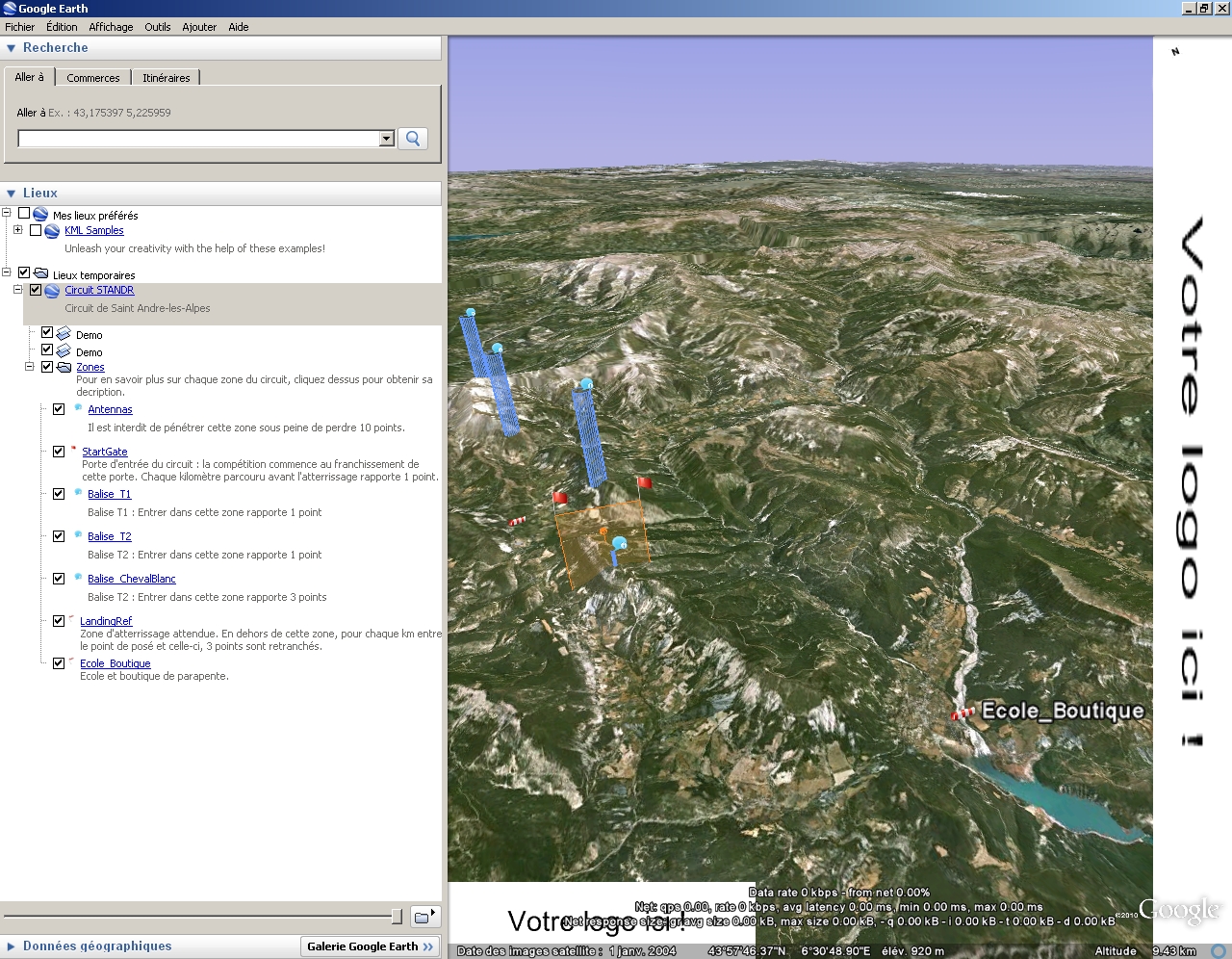Switch to the Commerces tab
The width and height of the screenshot is (1232, 959).
[x=93, y=78]
